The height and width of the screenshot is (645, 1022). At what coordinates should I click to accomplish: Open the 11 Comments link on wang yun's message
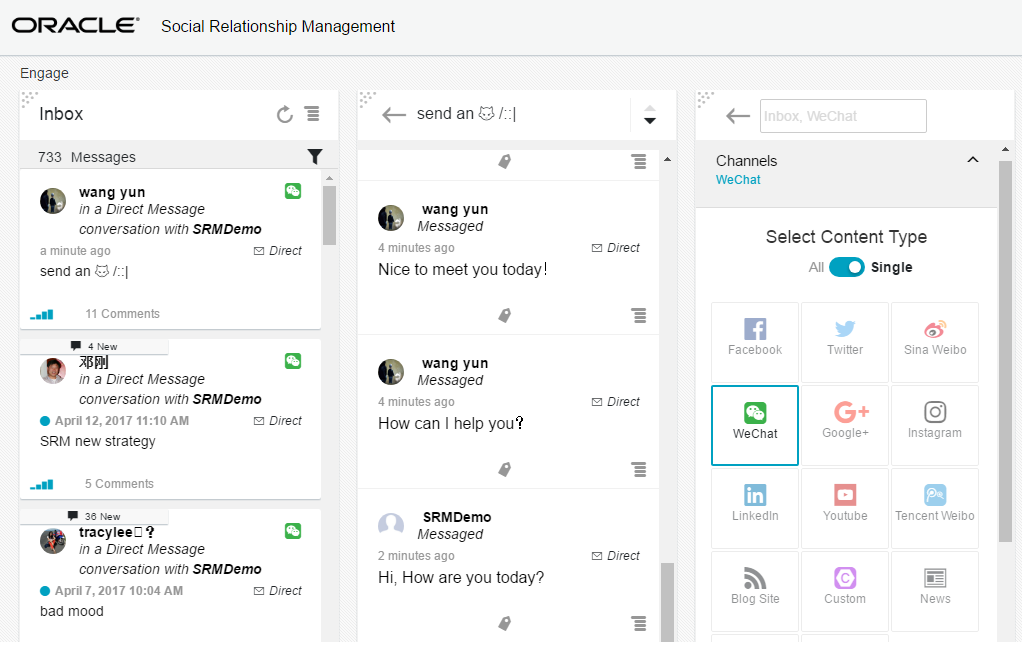point(122,313)
